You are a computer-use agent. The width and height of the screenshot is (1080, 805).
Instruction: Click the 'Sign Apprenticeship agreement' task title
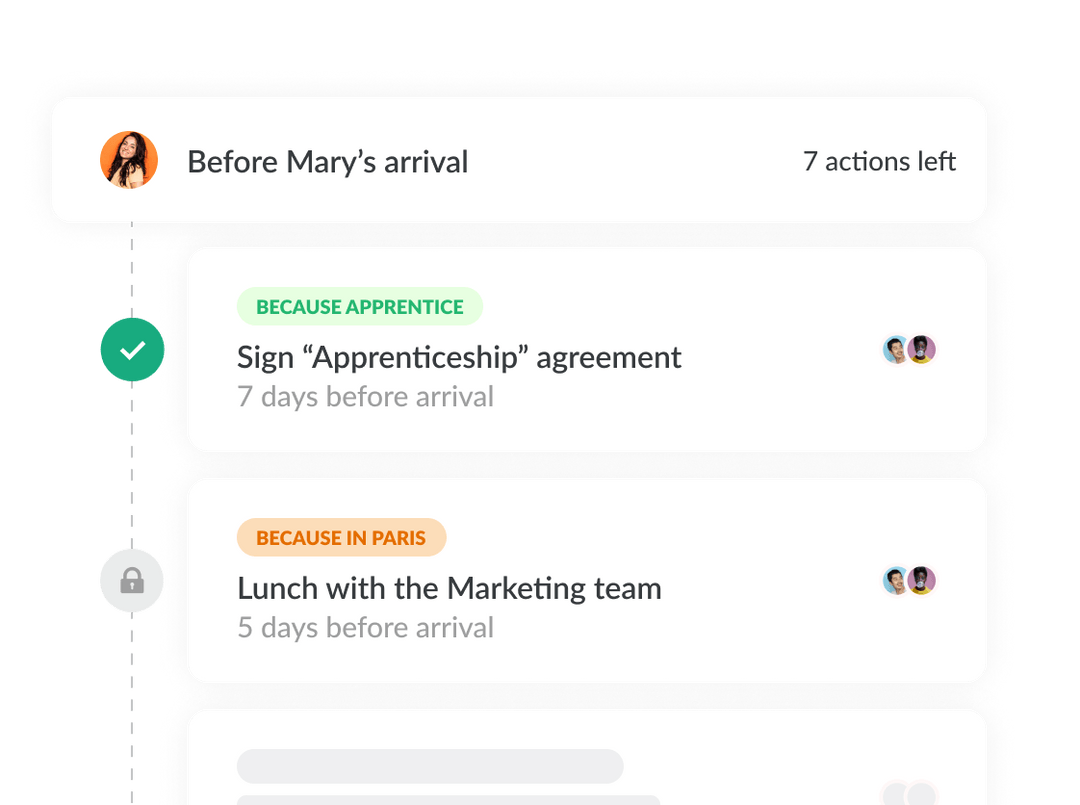[x=458, y=357]
